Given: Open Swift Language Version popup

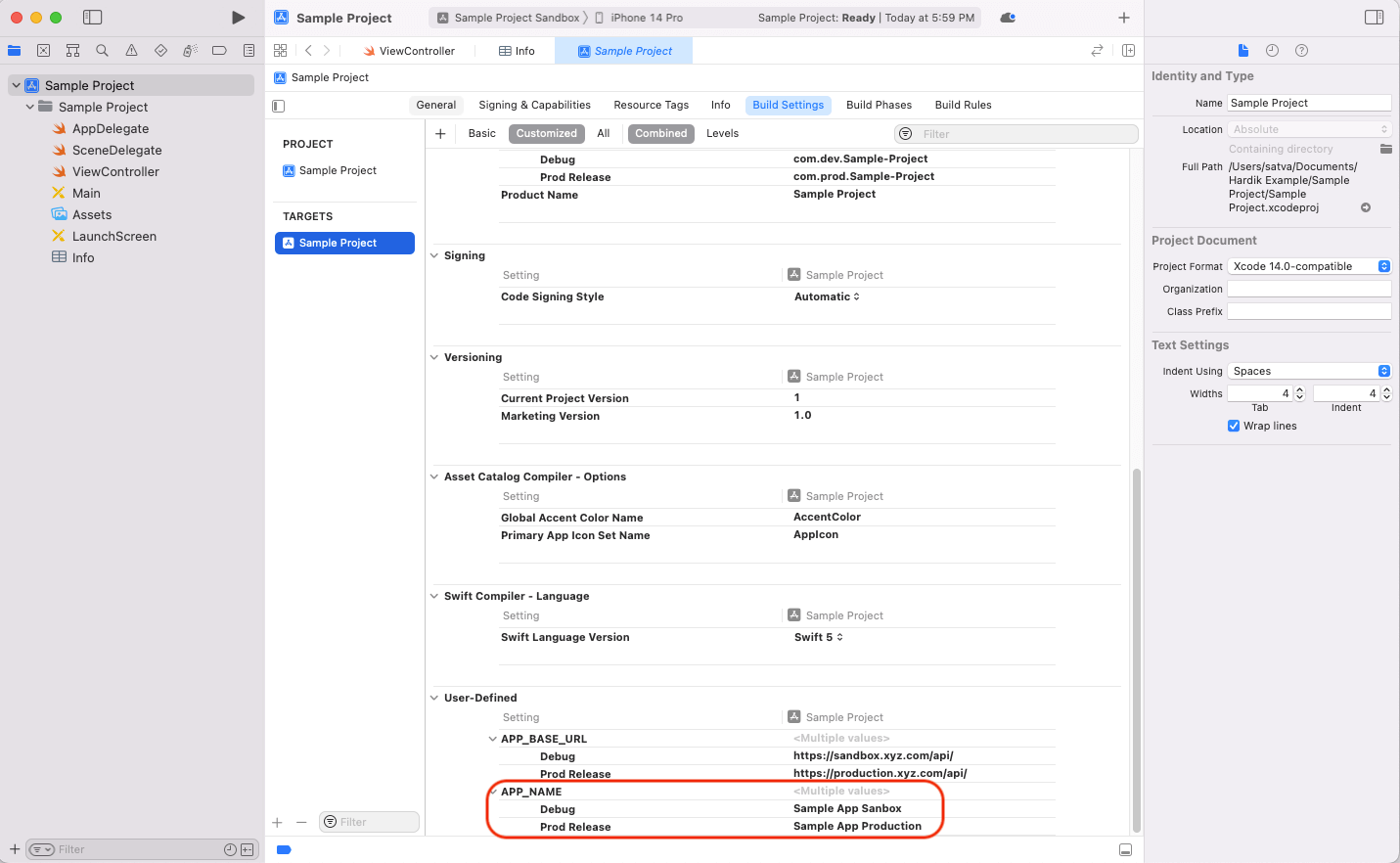Looking at the screenshot, I should [x=819, y=637].
